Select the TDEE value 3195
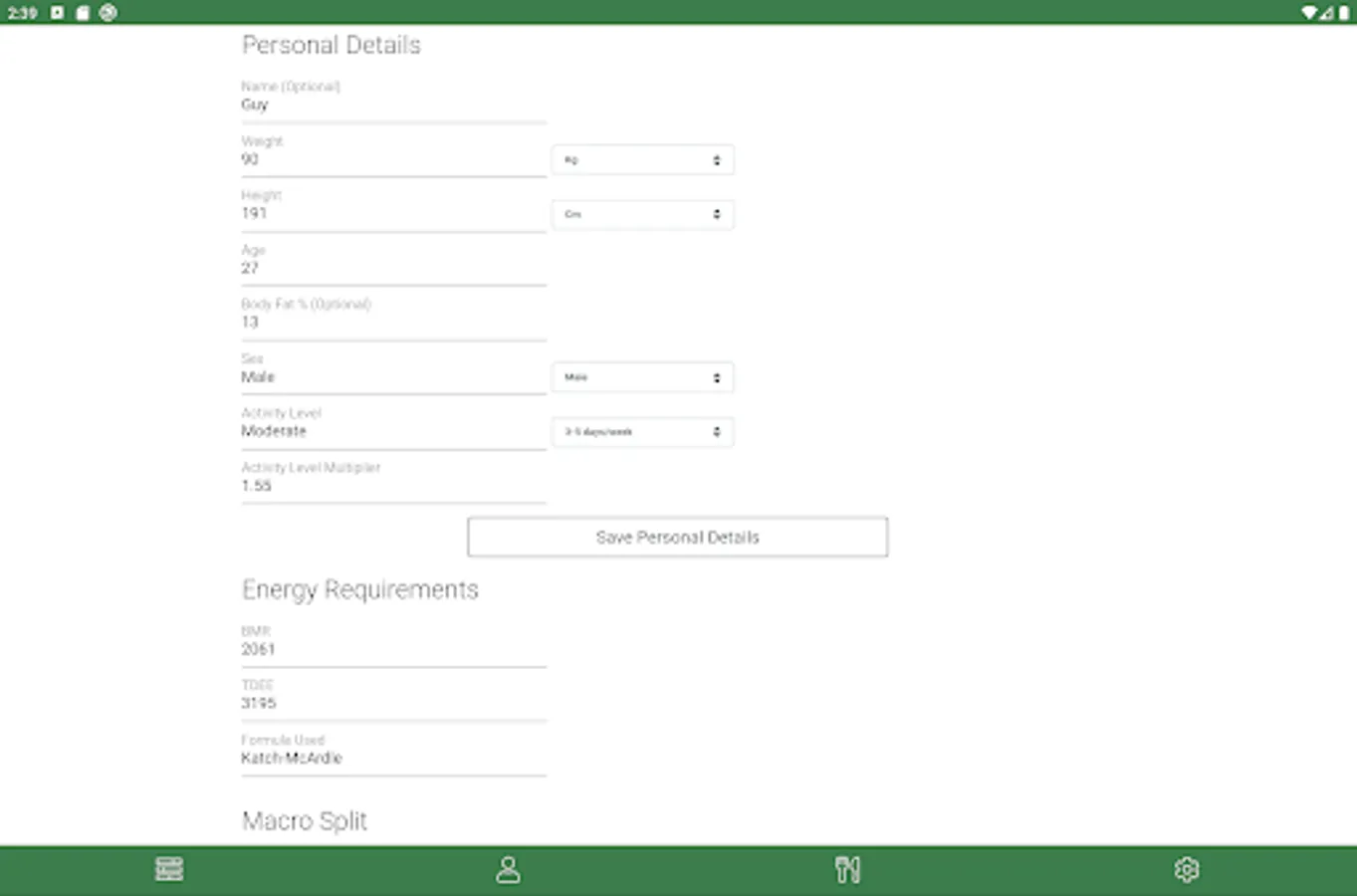This screenshot has width=1357, height=896. (x=393, y=702)
